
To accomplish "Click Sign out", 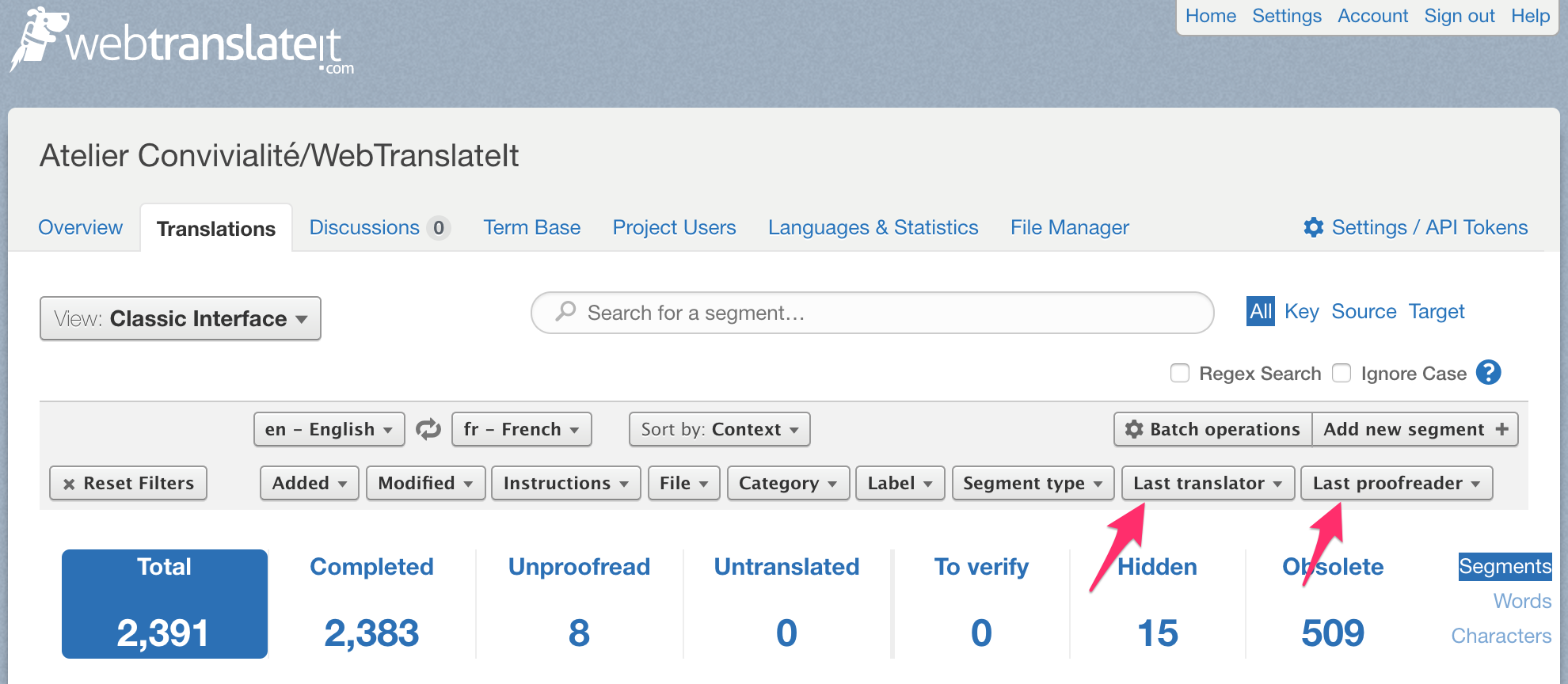I will [x=1460, y=16].
